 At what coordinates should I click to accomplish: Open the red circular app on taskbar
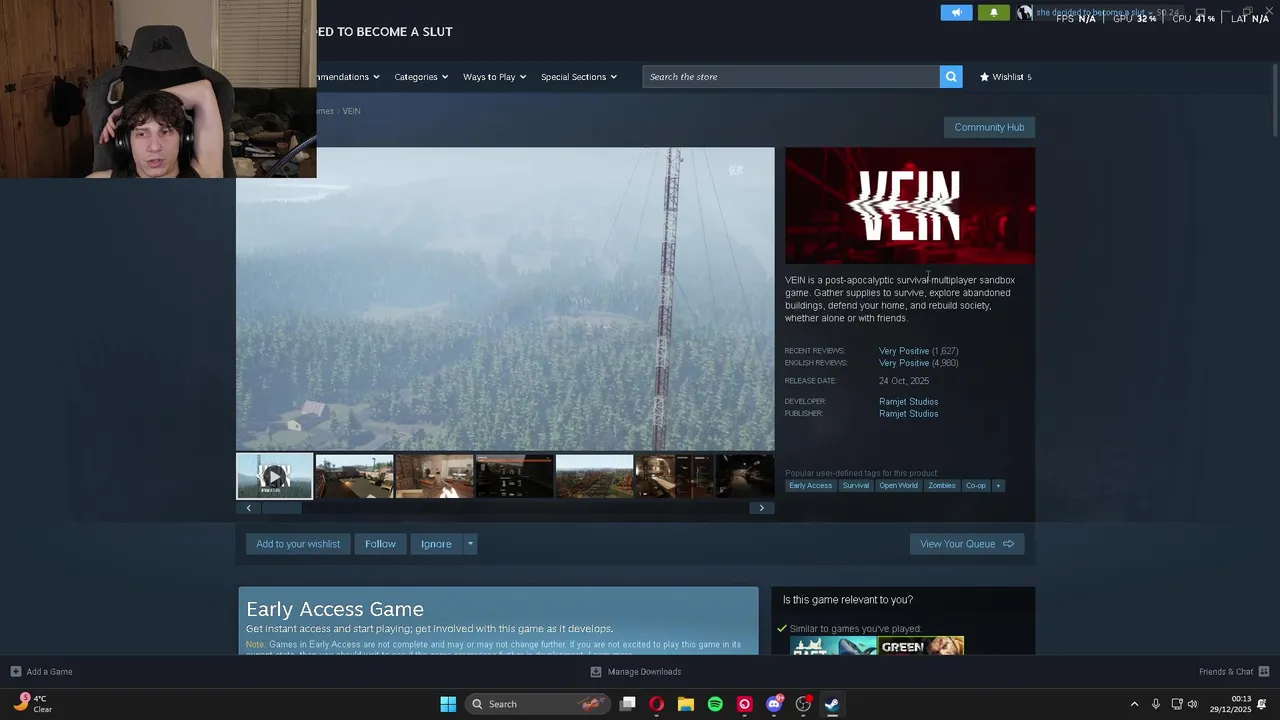[744, 704]
